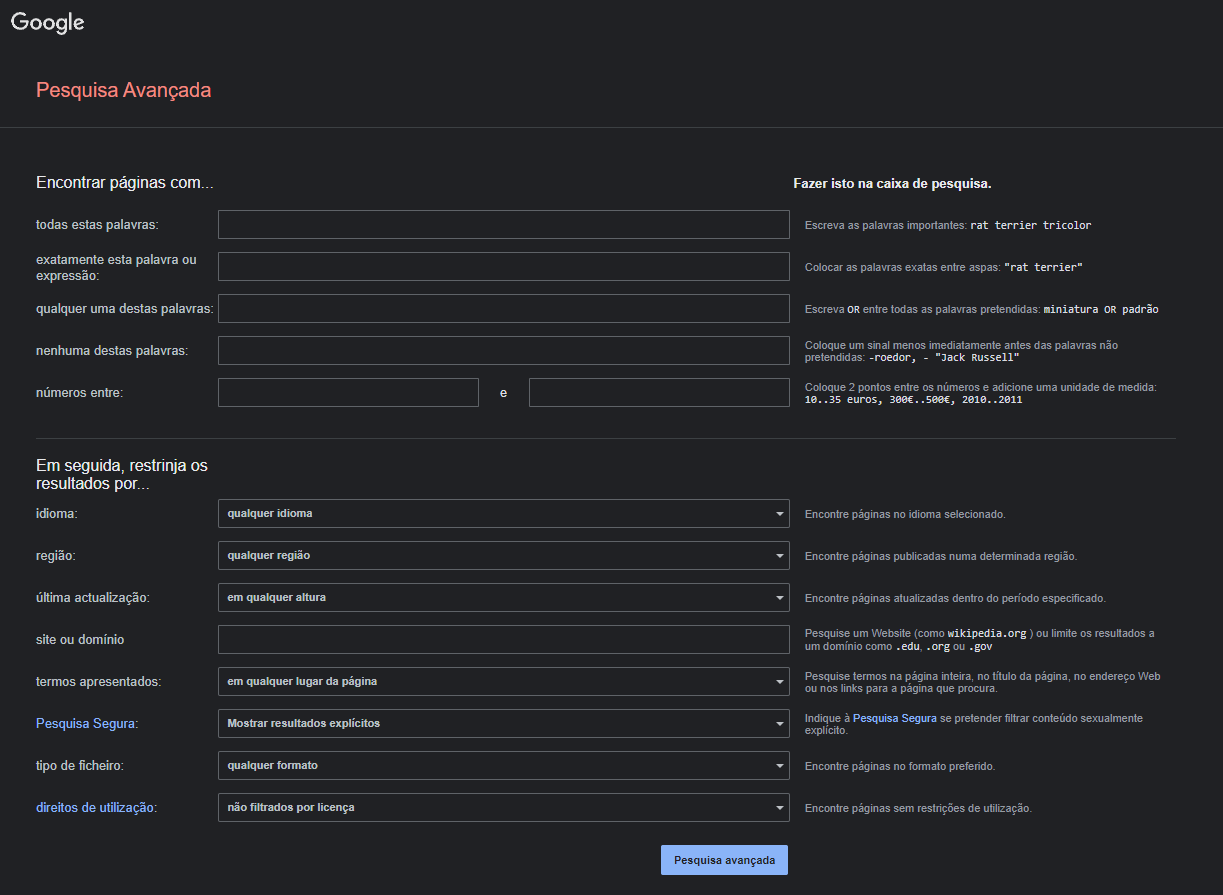Open the 'região' dropdown
The height and width of the screenshot is (895, 1223).
tap(504, 556)
